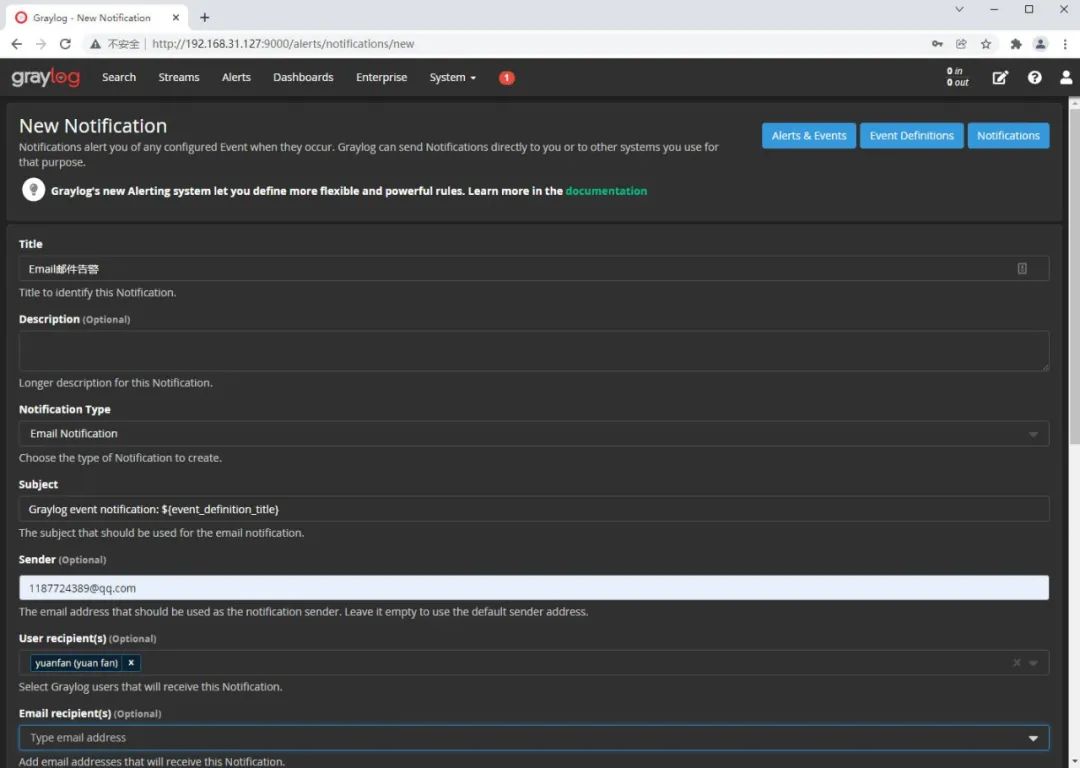This screenshot has height=768, width=1080.
Task: Open the saved passwords key icon
Action: pyautogui.click(x=937, y=43)
